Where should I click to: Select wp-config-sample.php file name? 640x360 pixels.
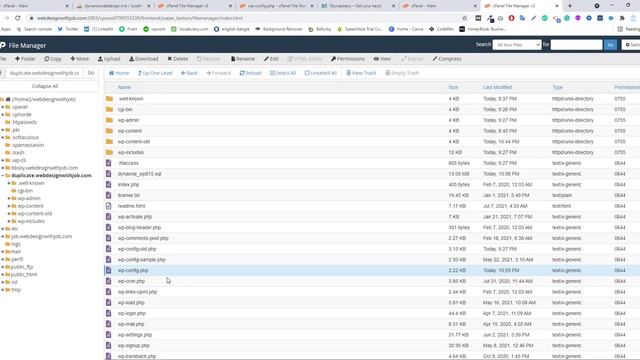point(142,260)
